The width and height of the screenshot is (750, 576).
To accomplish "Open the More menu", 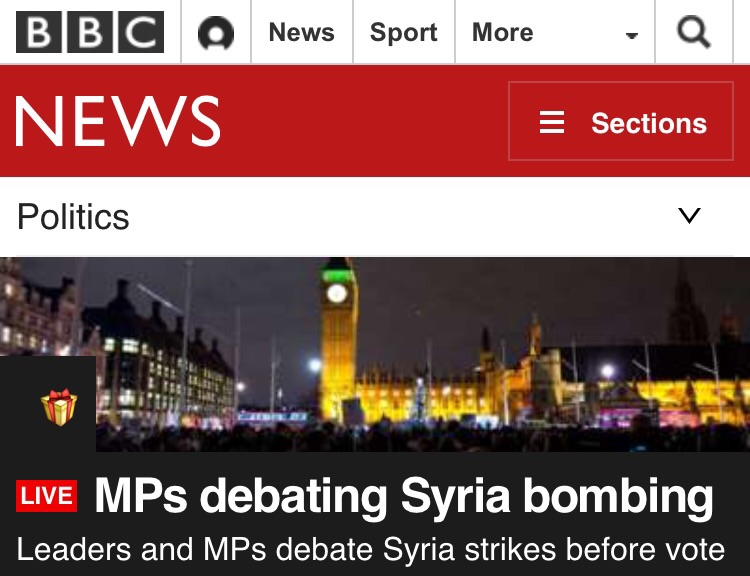I will click(502, 32).
